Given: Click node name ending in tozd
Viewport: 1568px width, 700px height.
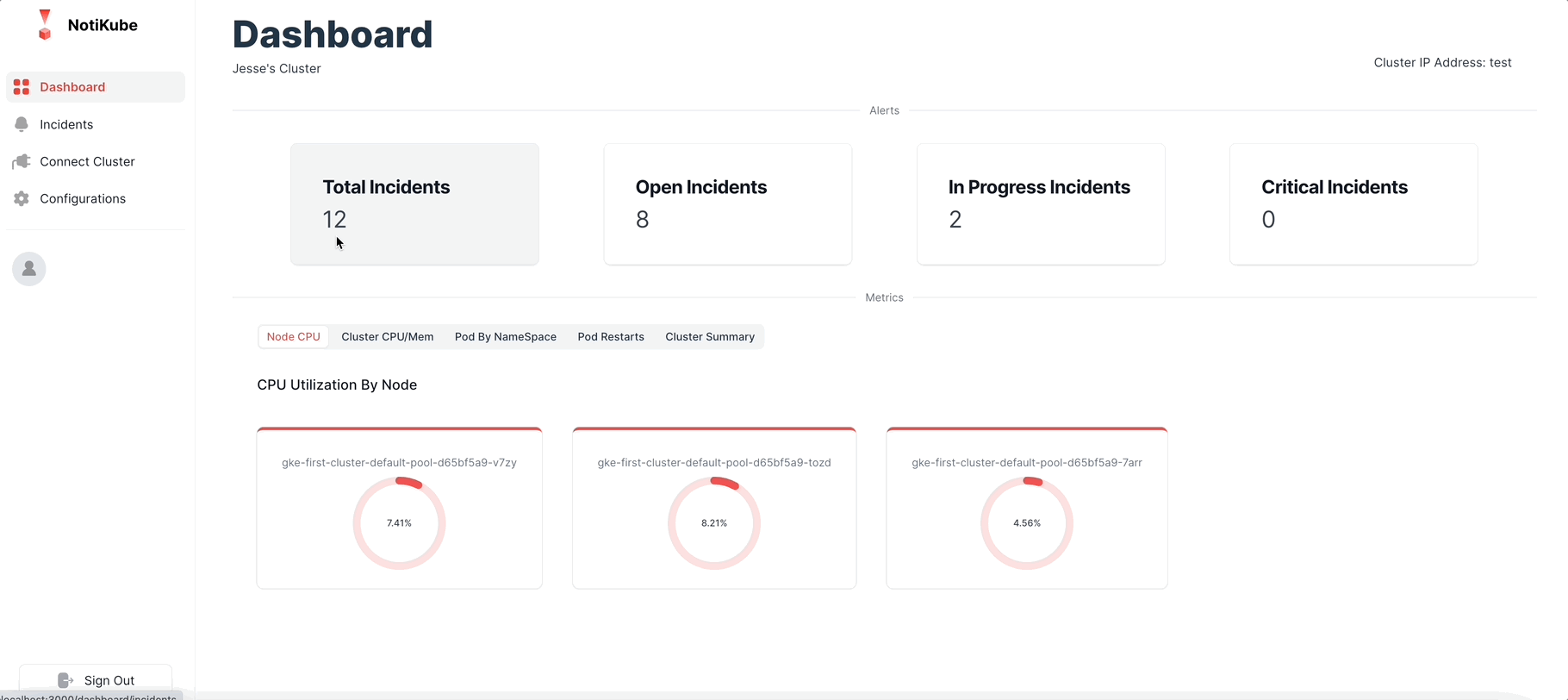Looking at the screenshot, I should point(714,463).
